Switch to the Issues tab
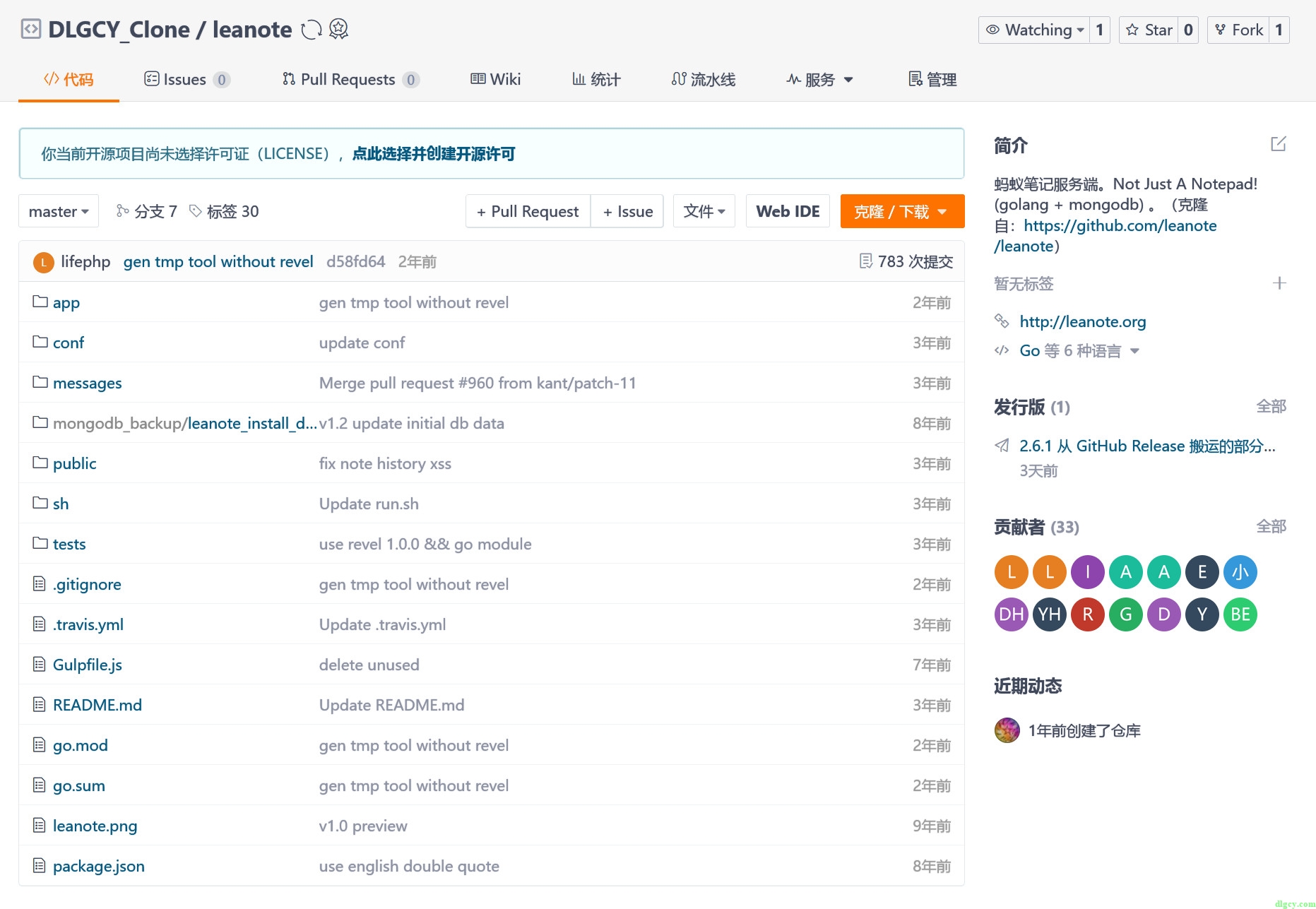Image resolution: width=1316 pixels, height=909 pixels. [x=187, y=80]
